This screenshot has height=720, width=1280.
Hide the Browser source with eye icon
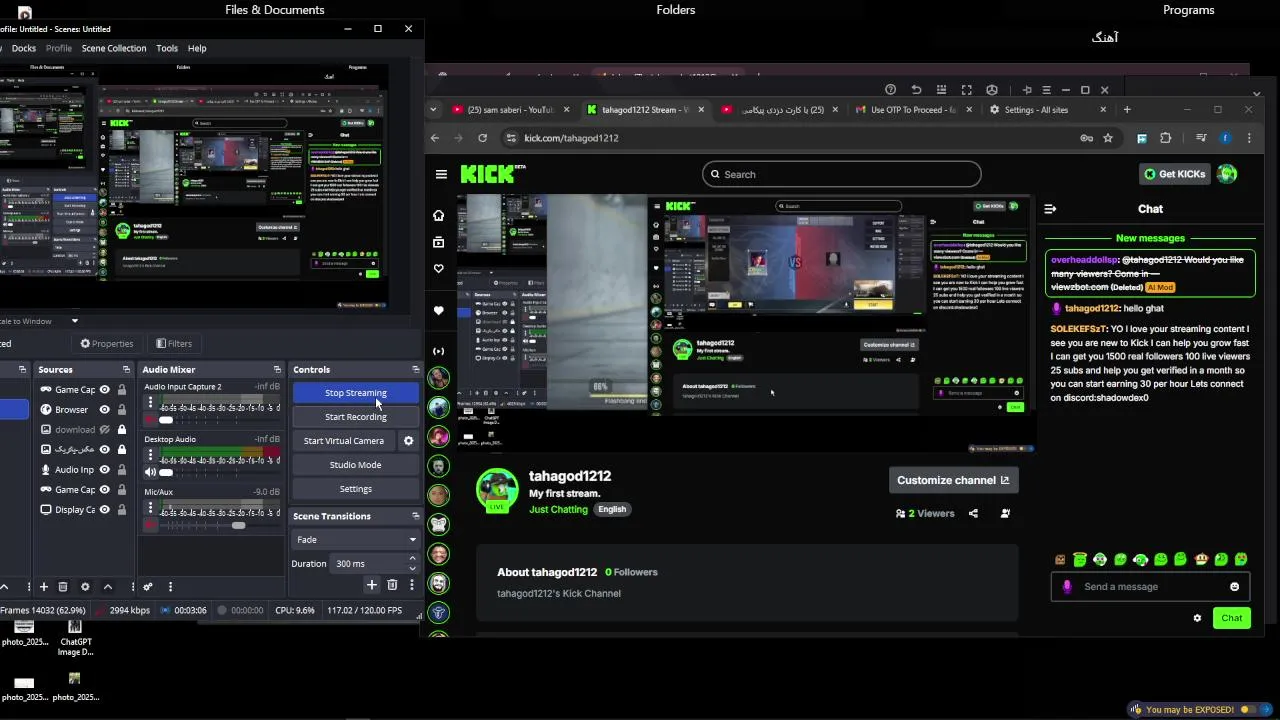[104, 409]
